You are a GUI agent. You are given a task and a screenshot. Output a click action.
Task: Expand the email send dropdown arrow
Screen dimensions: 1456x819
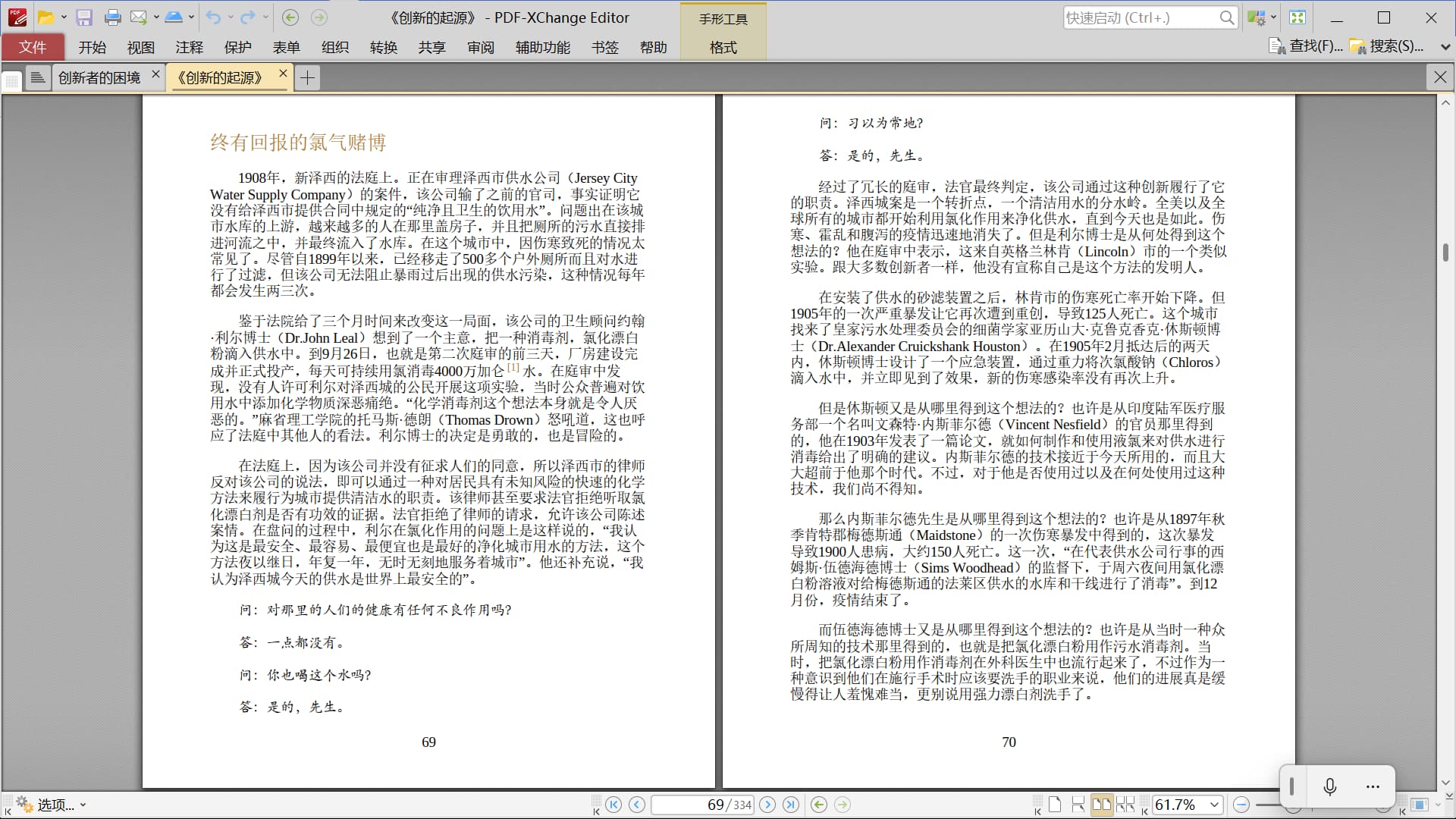click(x=156, y=17)
